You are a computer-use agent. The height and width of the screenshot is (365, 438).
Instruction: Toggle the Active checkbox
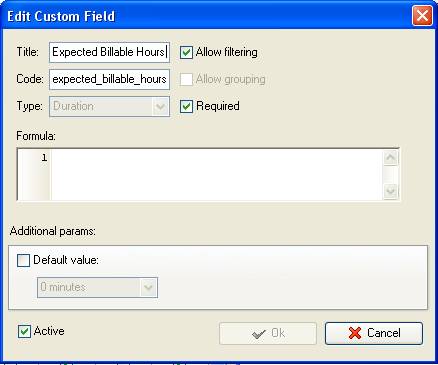click(24, 331)
